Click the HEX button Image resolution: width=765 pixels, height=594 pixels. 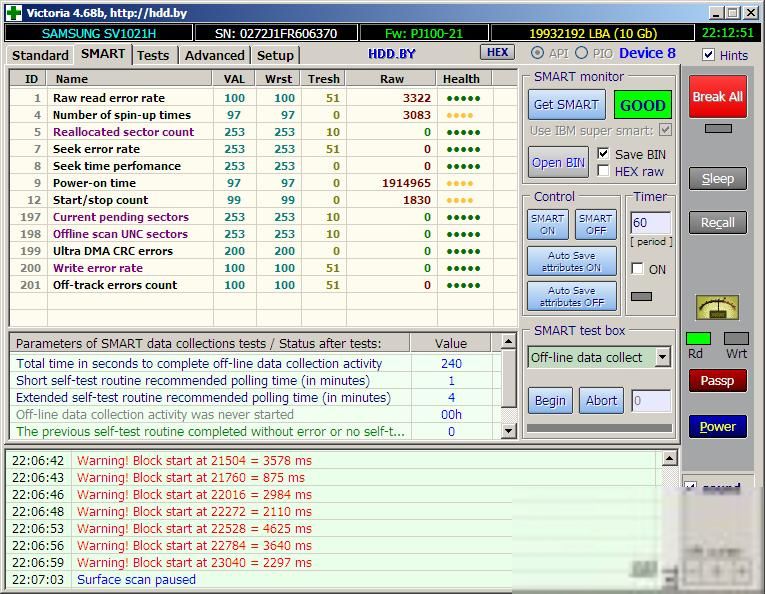point(497,52)
